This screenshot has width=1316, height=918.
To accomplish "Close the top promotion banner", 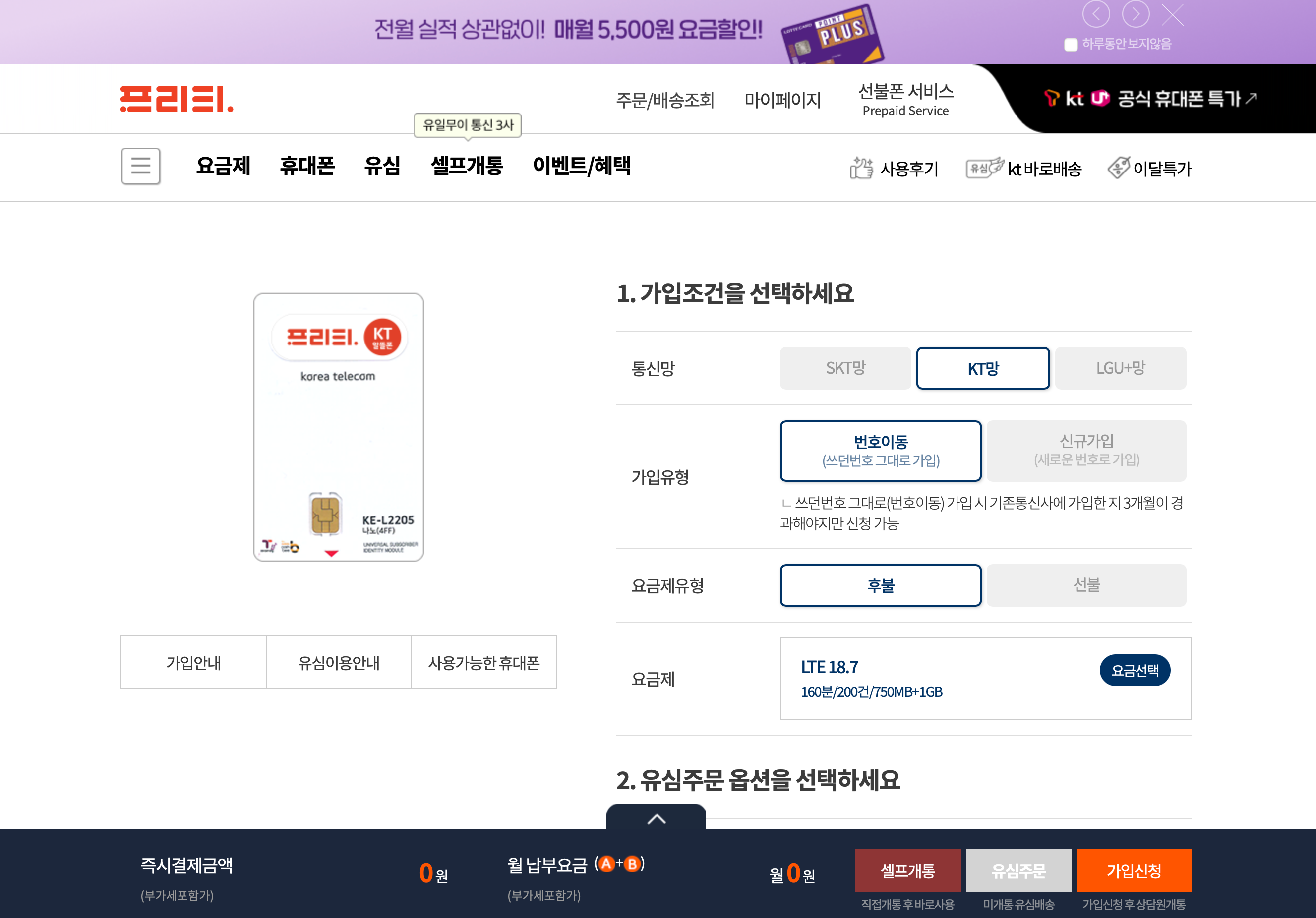I will click(1173, 15).
